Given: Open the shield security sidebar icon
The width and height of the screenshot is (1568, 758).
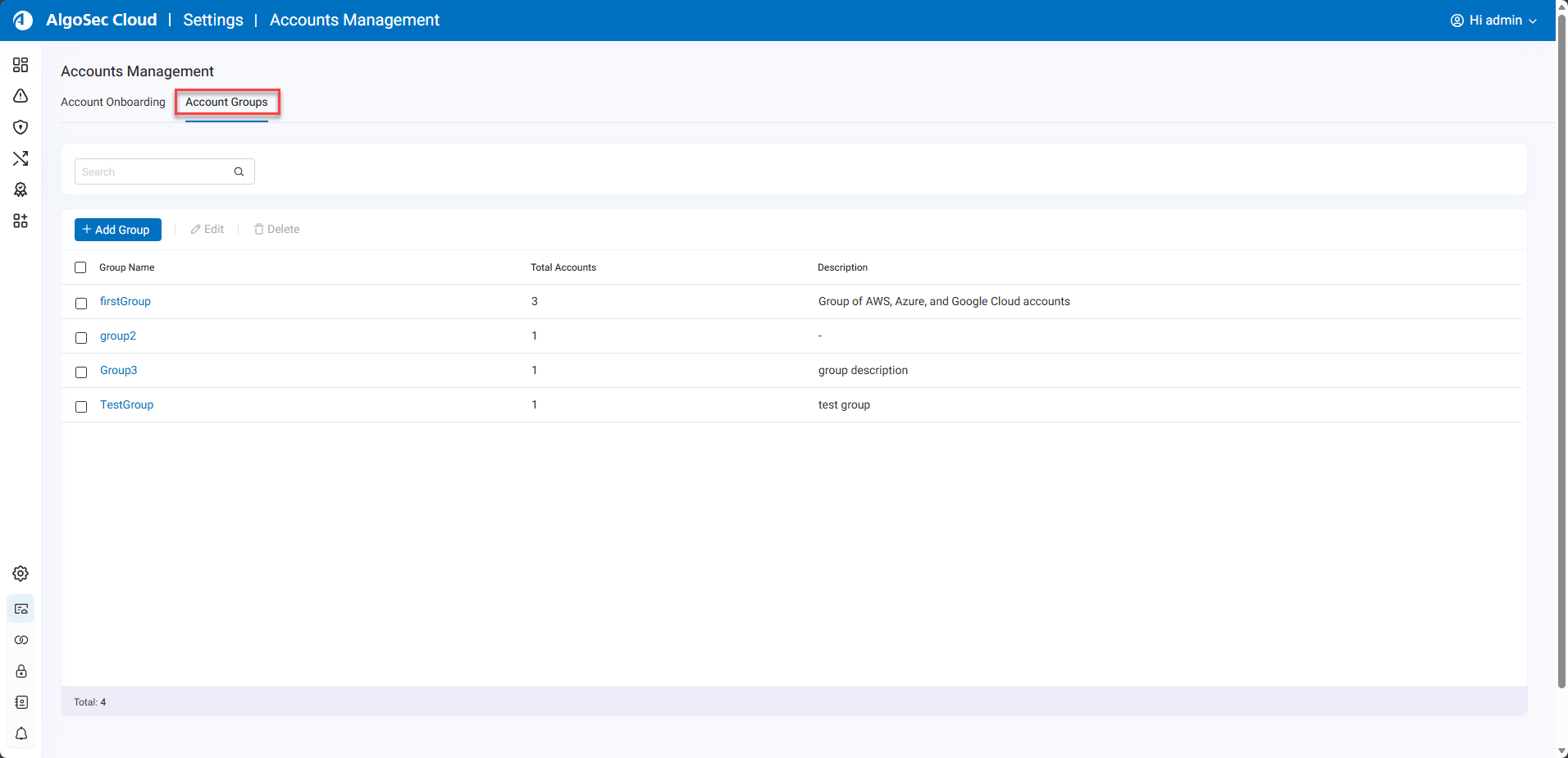Looking at the screenshot, I should click(21, 127).
